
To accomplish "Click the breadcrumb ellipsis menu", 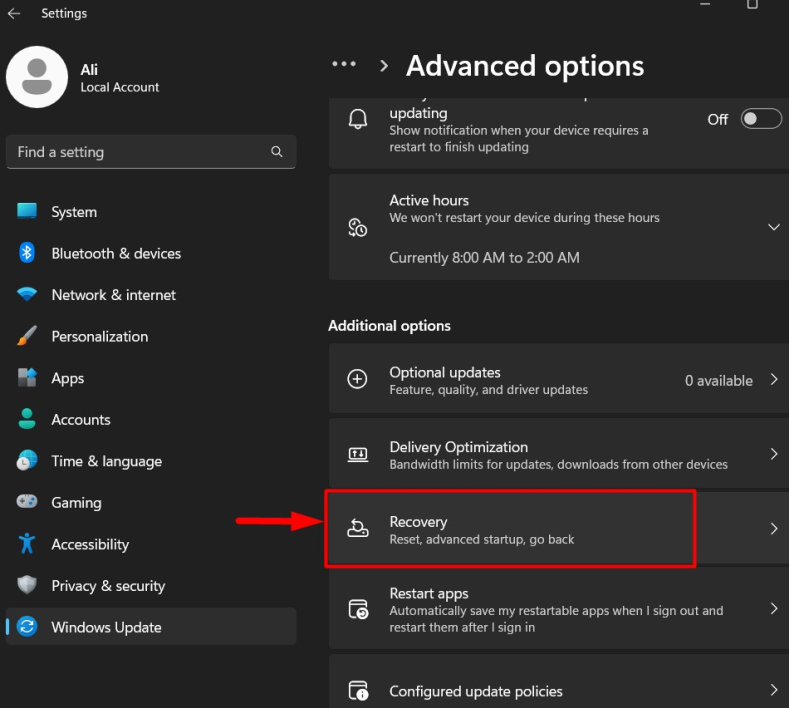I will pos(344,64).
